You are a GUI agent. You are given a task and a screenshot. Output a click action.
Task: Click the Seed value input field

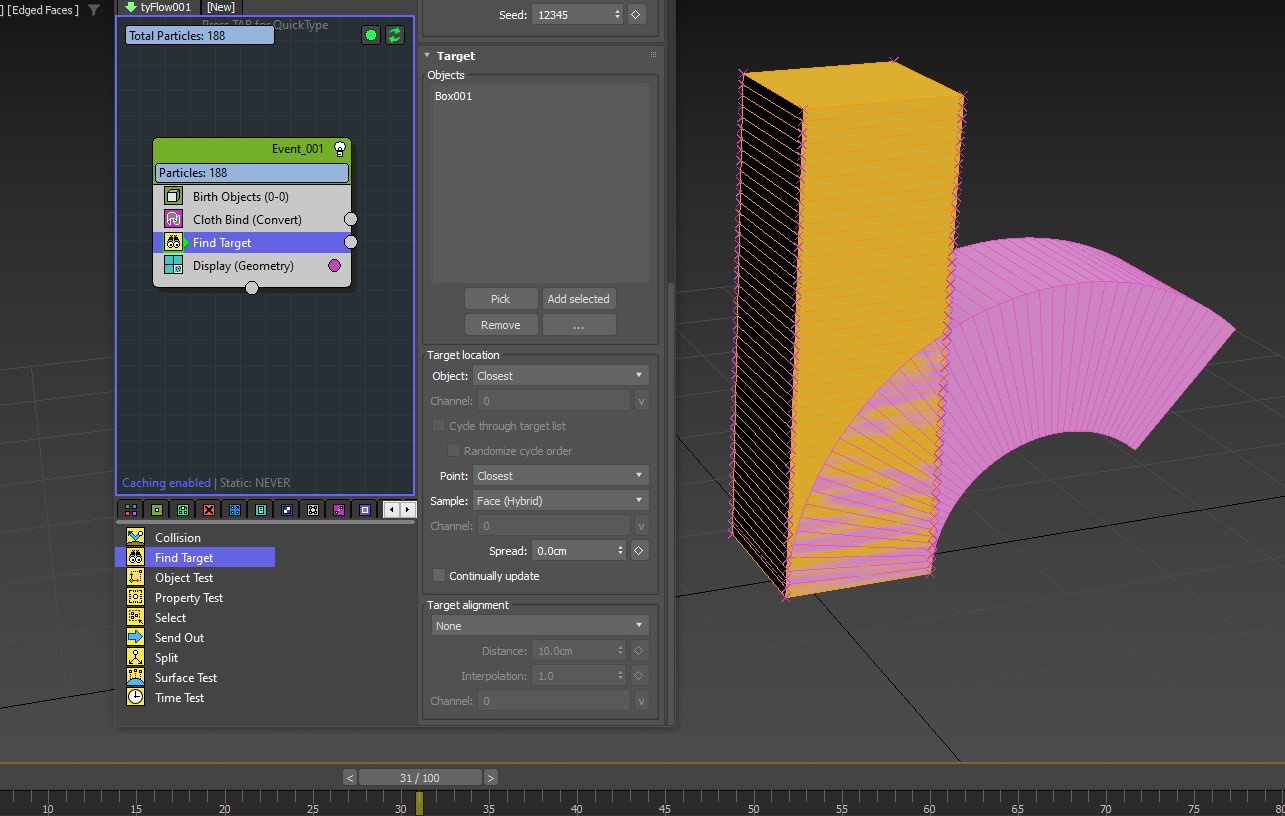[x=571, y=15]
